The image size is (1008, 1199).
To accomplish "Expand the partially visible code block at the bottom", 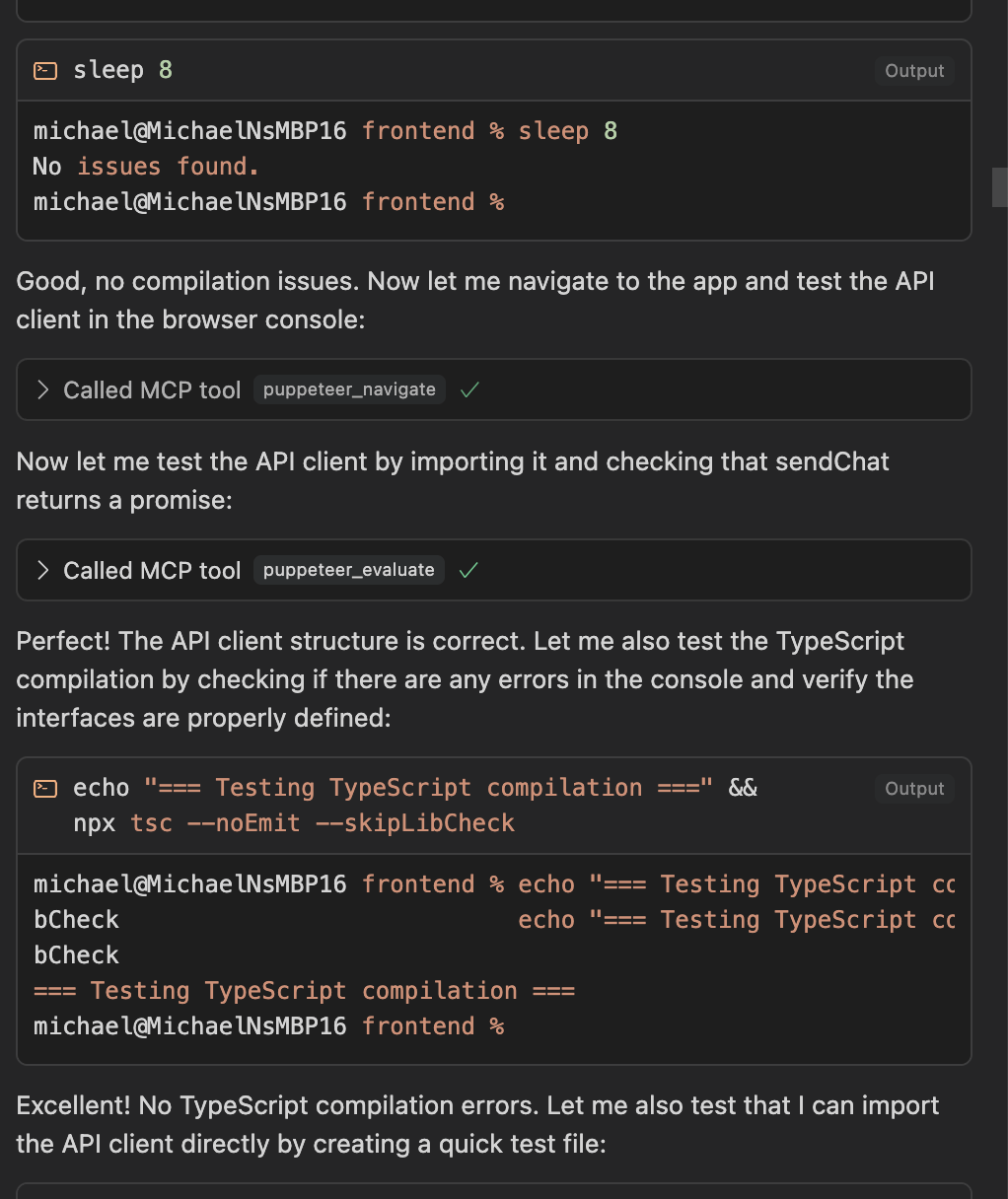I will click(493, 1193).
